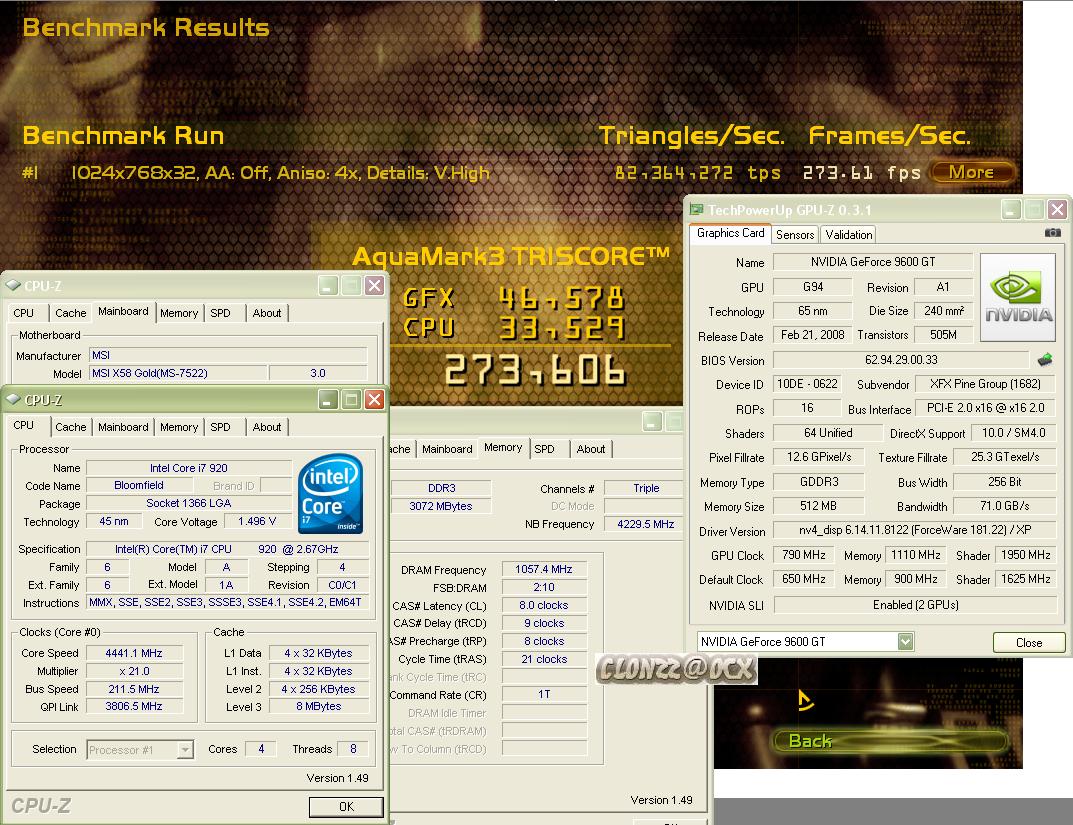Close the GPU-Z window
Screen dimensions: 1073x825
coord(1057,209)
